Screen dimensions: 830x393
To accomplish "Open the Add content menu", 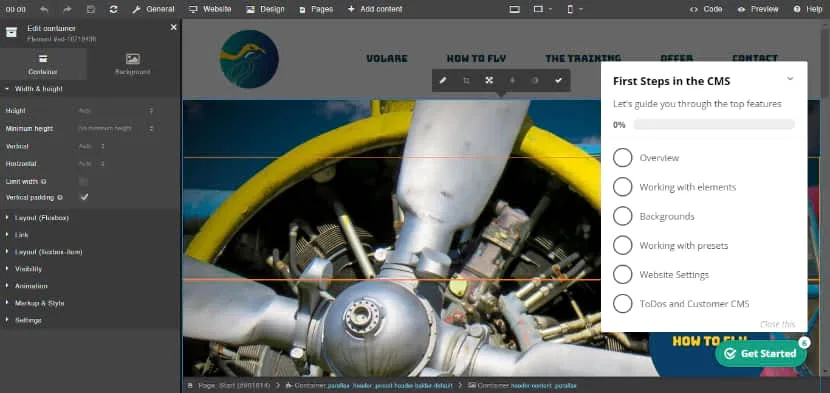I will tap(375, 9).
